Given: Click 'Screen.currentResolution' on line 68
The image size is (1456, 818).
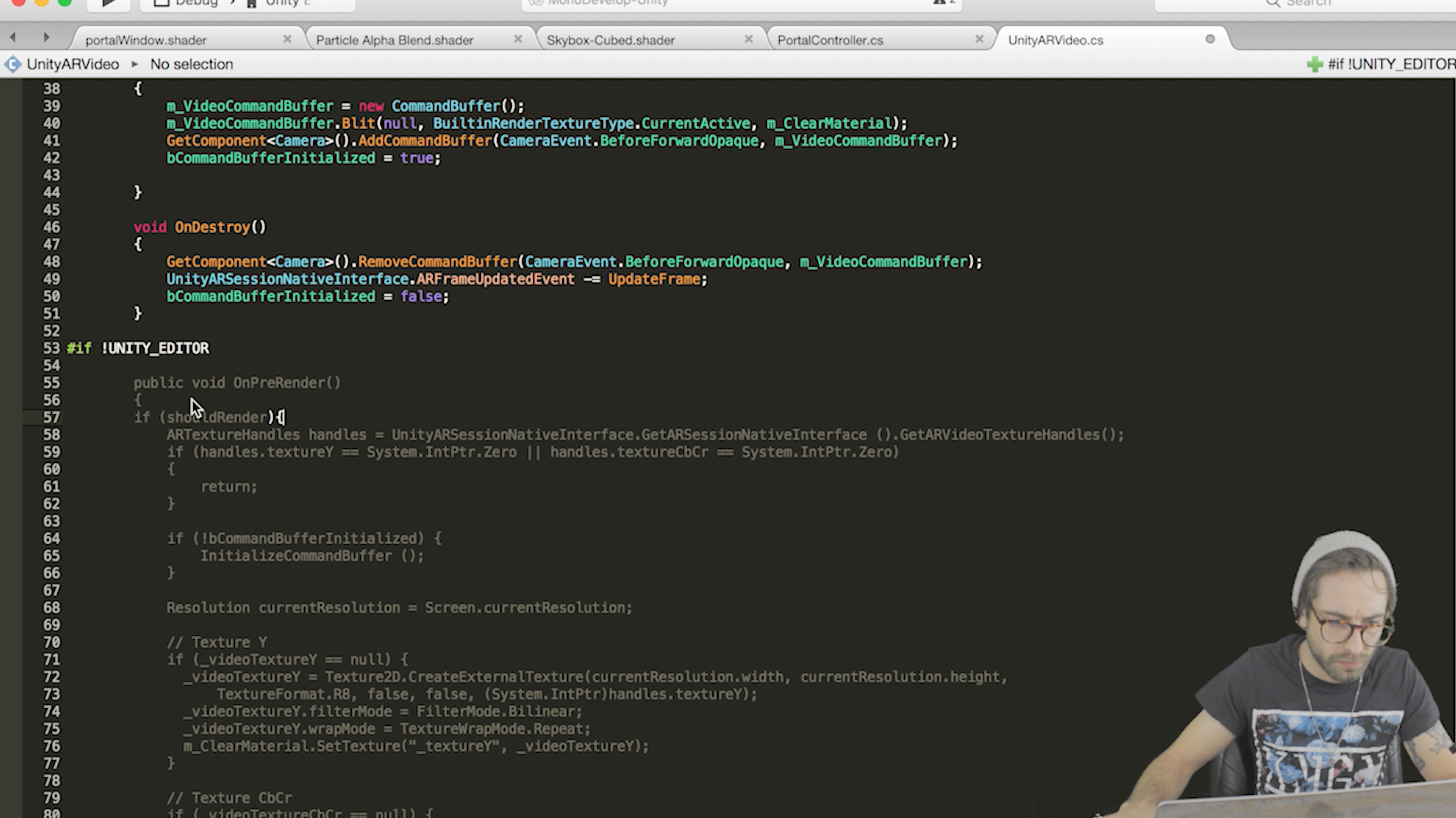Looking at the screenshot, I should coord(525,608).
